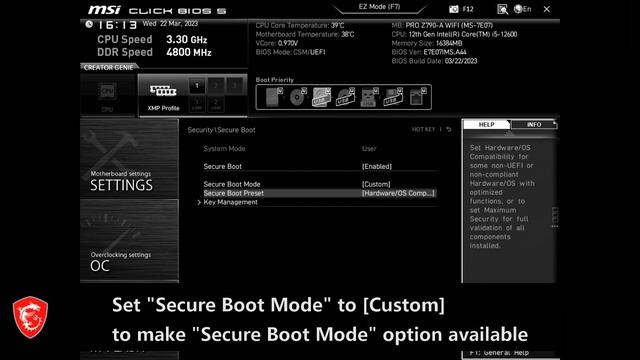Viewport: 640px width, 360px height.
Task: Click the help panel scrollbar handle
Action: coord(555,218)
